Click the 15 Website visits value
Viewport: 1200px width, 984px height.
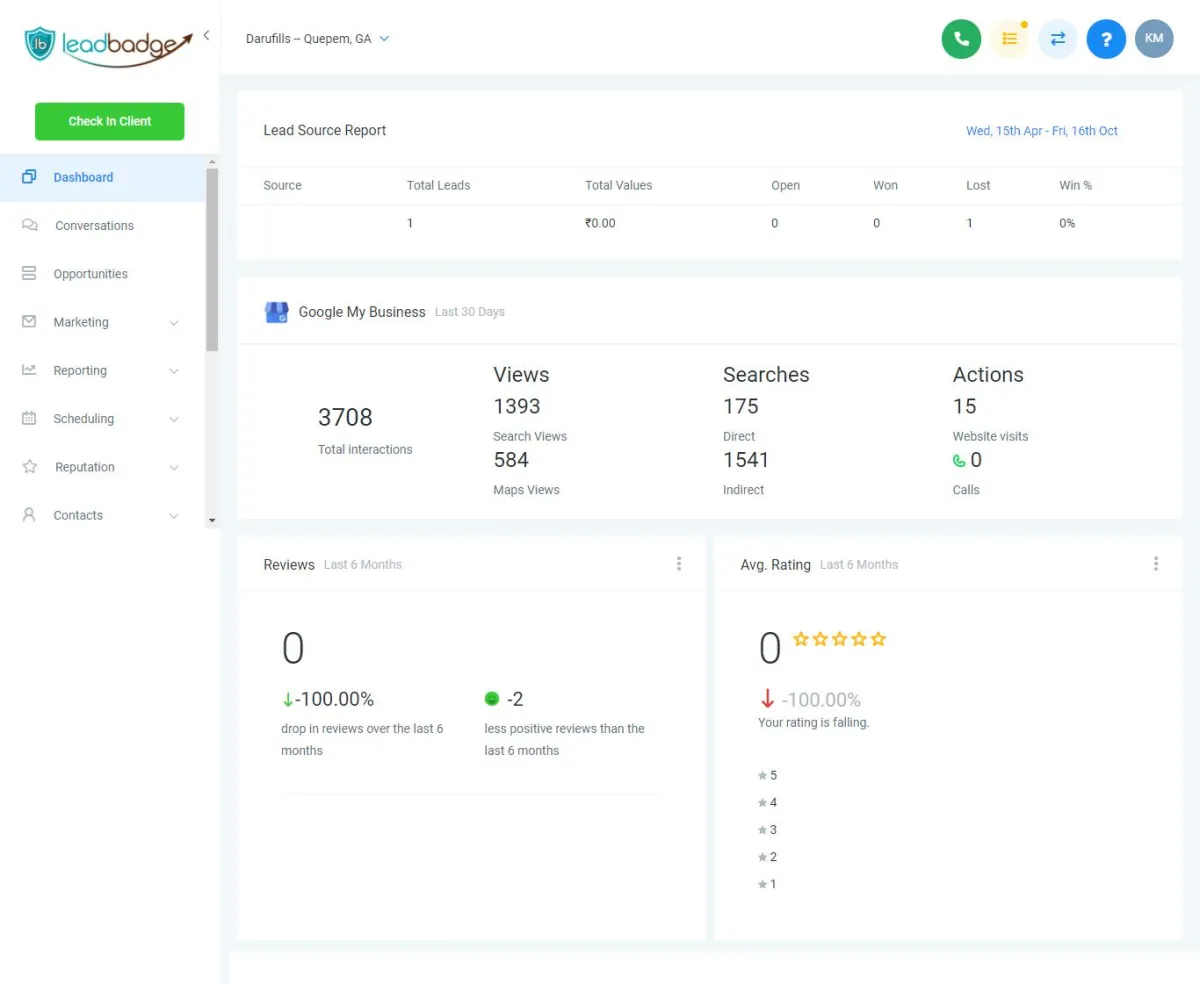pyautogui.click(x=965, y=406)
